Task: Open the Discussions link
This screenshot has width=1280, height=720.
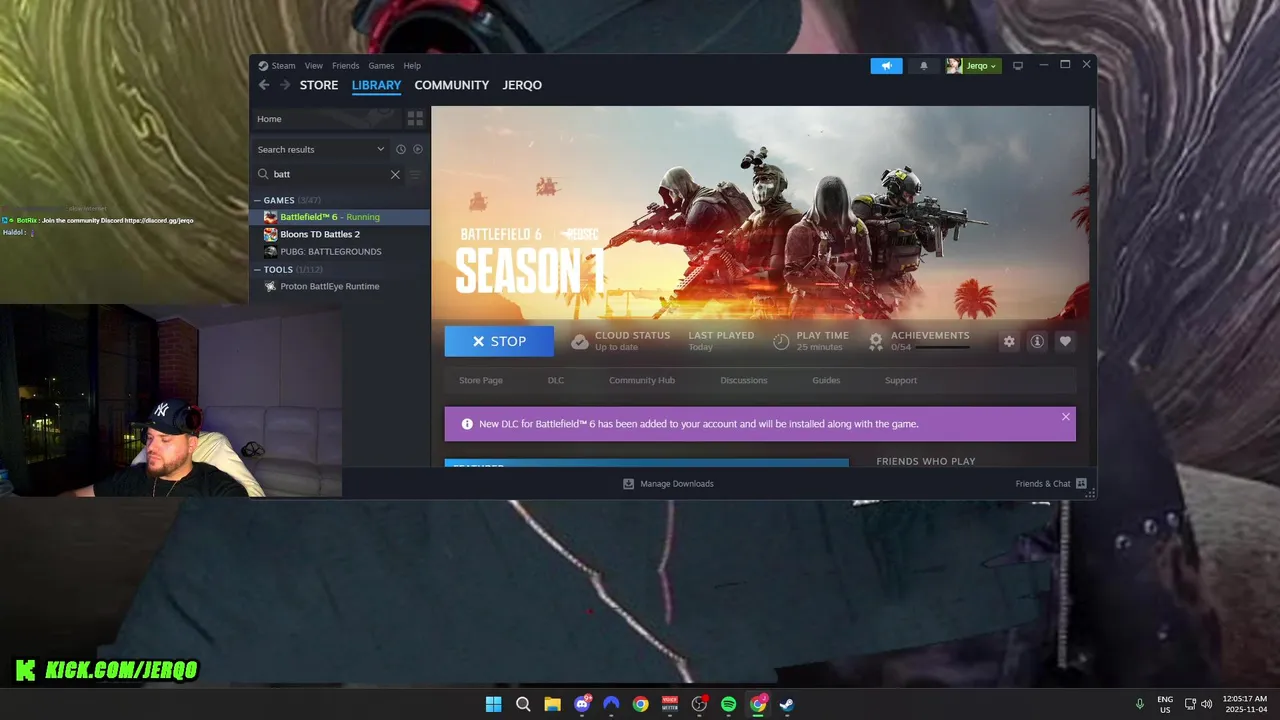Action: coord(744,380)
